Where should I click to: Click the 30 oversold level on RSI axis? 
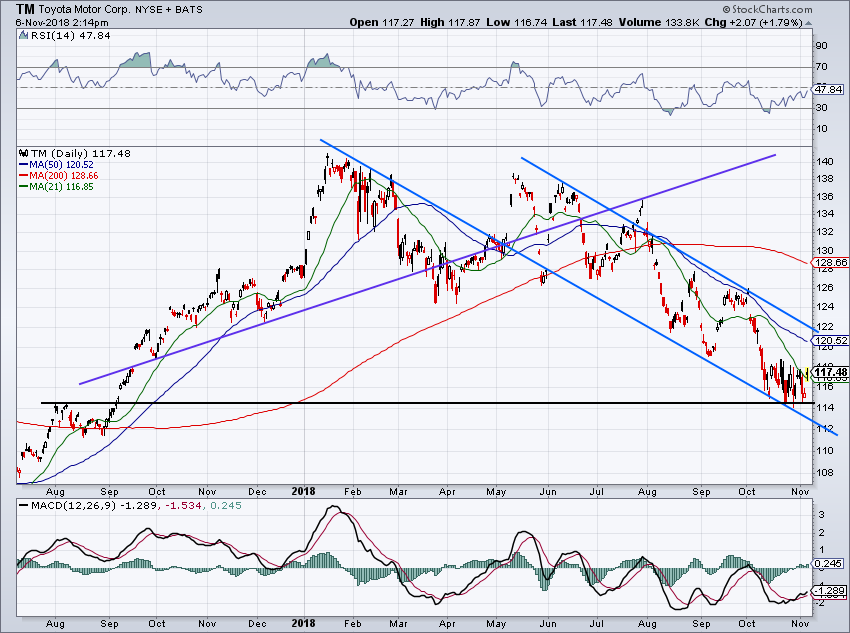[821, 107]
